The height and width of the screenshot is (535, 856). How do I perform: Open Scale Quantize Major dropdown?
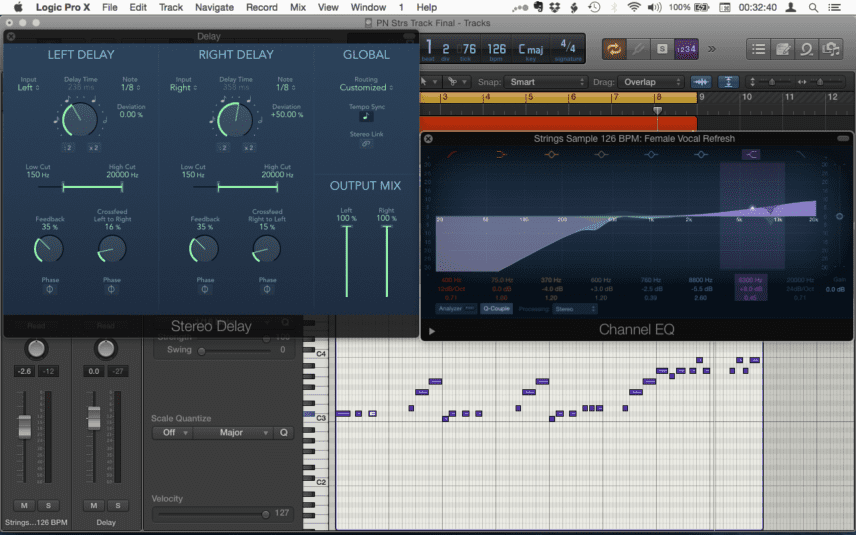tap(233, 432)
